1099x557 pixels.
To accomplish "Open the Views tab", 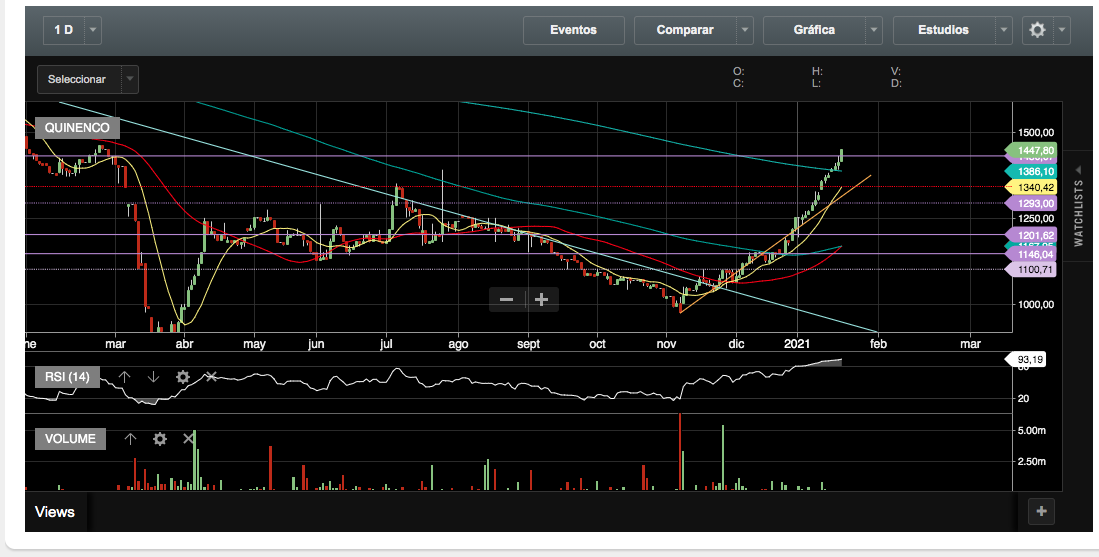I will (55, 511).
